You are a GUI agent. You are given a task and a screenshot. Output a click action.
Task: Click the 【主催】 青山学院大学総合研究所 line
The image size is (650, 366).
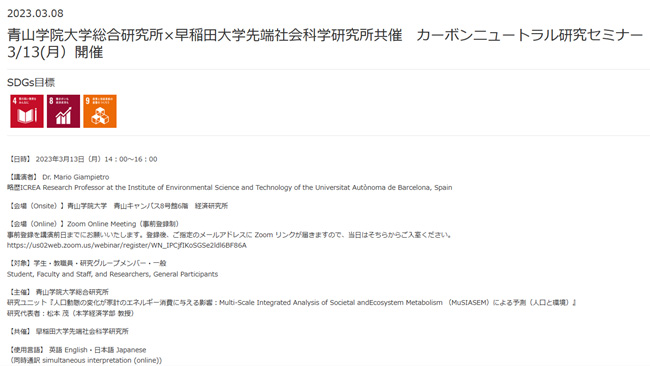pos(58,292)
